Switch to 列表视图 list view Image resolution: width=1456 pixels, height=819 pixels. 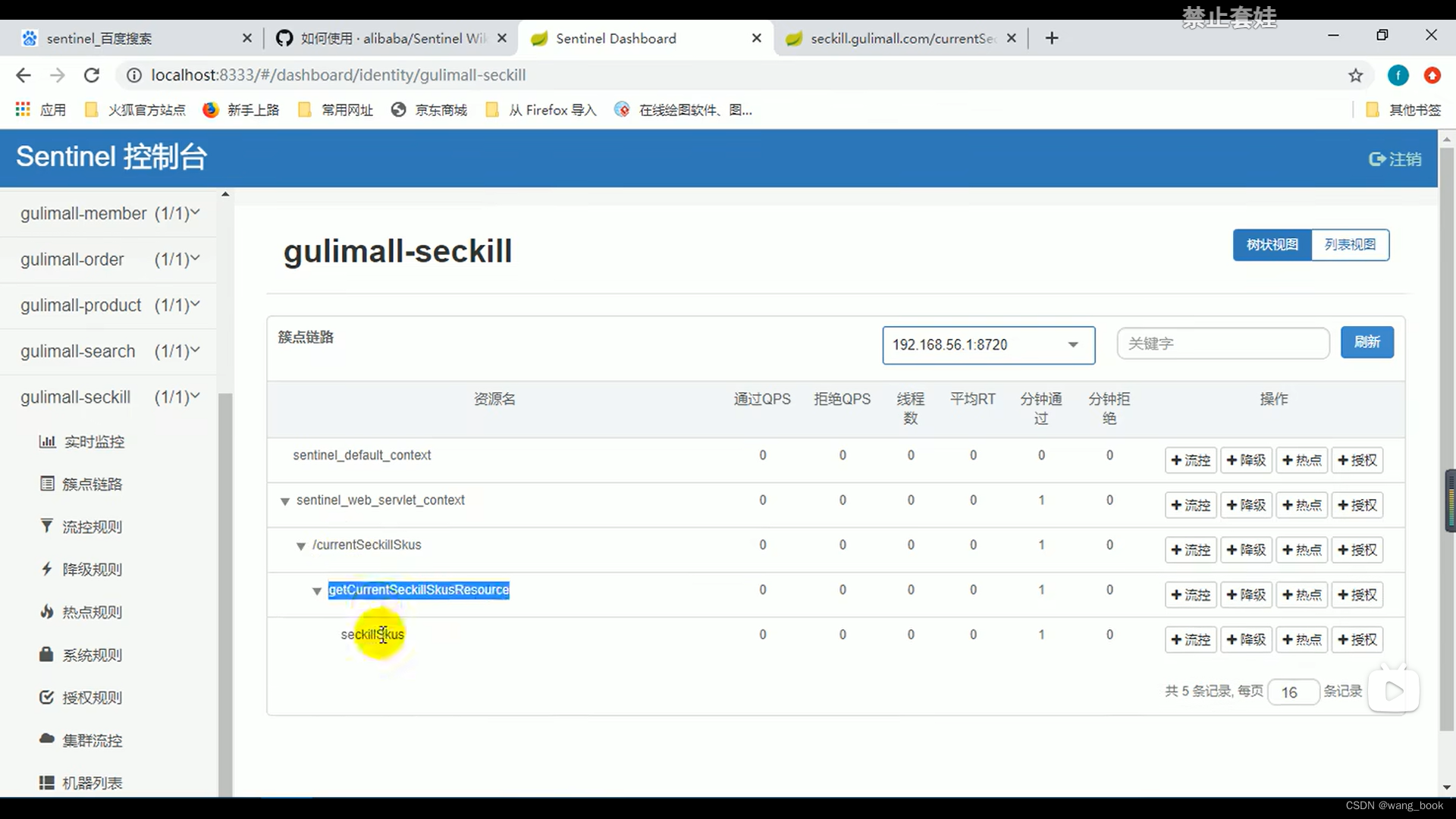coord(1350,245)
